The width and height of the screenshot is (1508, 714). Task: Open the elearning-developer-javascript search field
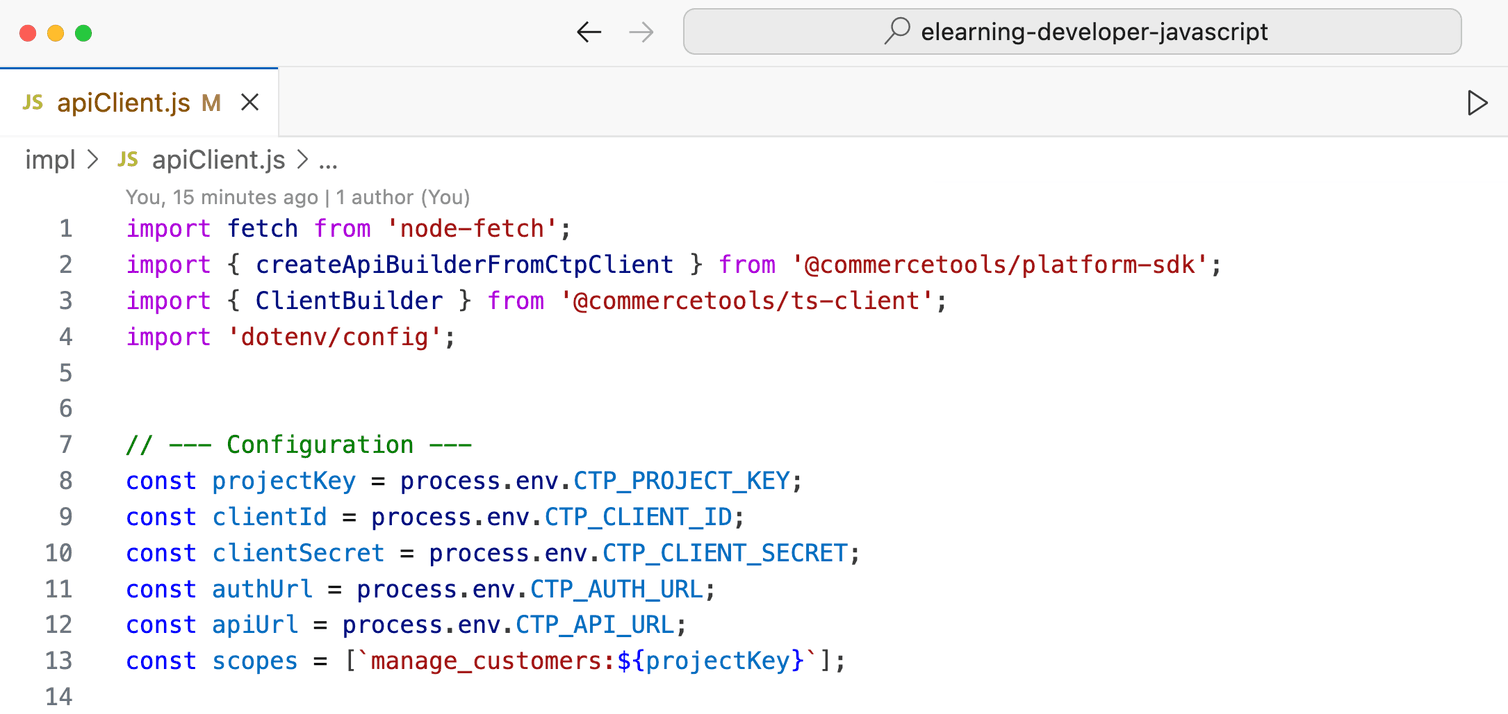pyautogui.click(x=1072, y=32)
